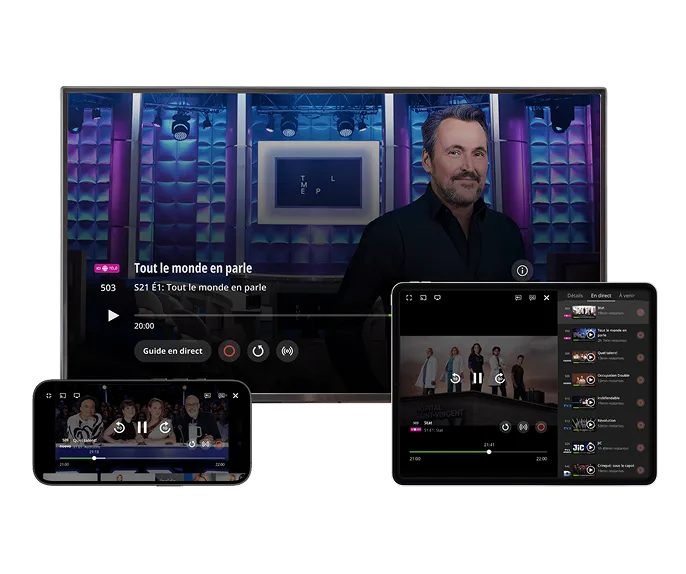Click 'Tout le monde en parle' TV title
Image resolution: width=686 pixels, height=574 pixels.
click(193, 268)
